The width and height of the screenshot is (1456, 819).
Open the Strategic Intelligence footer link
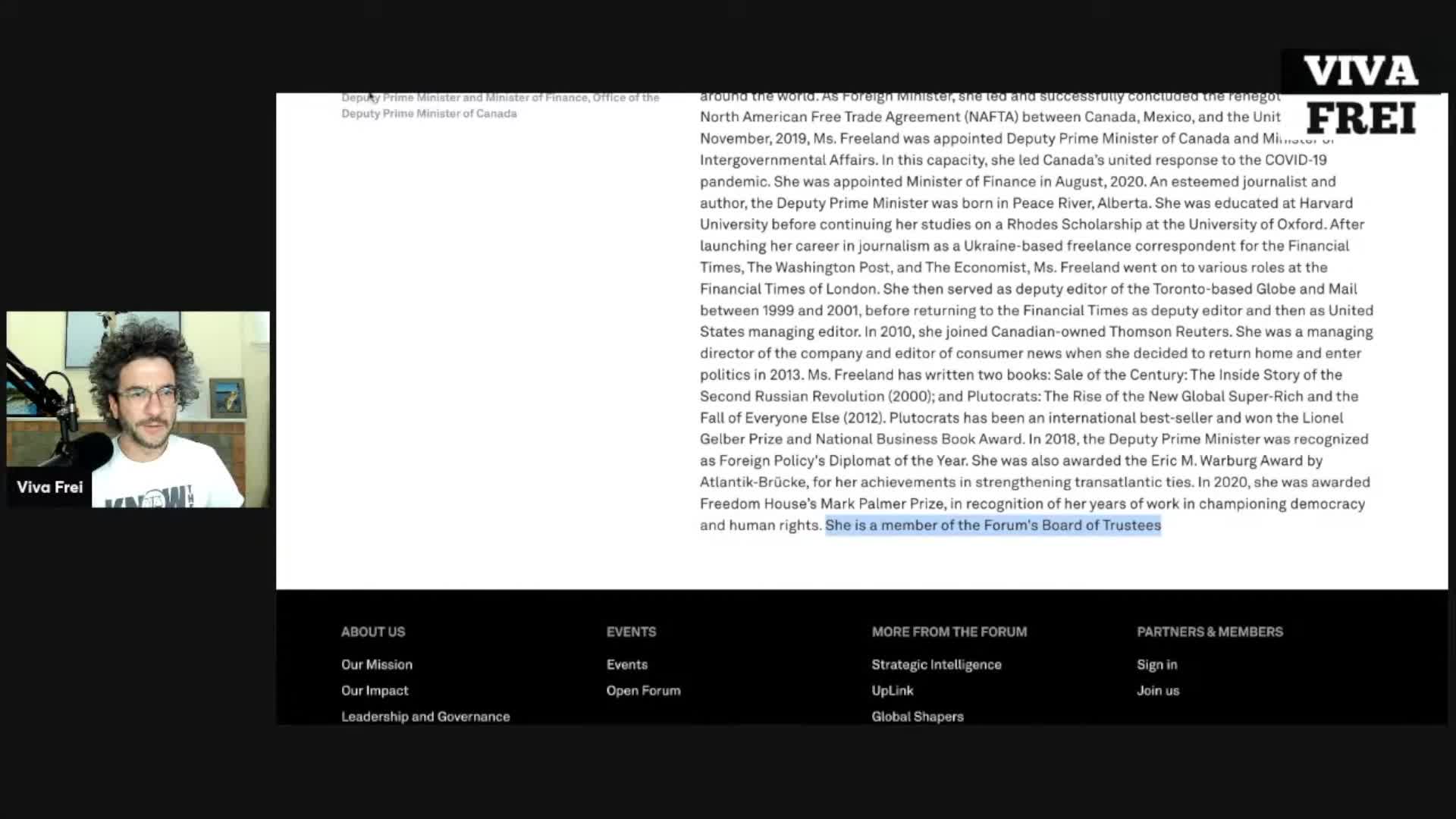click(937, 664)
